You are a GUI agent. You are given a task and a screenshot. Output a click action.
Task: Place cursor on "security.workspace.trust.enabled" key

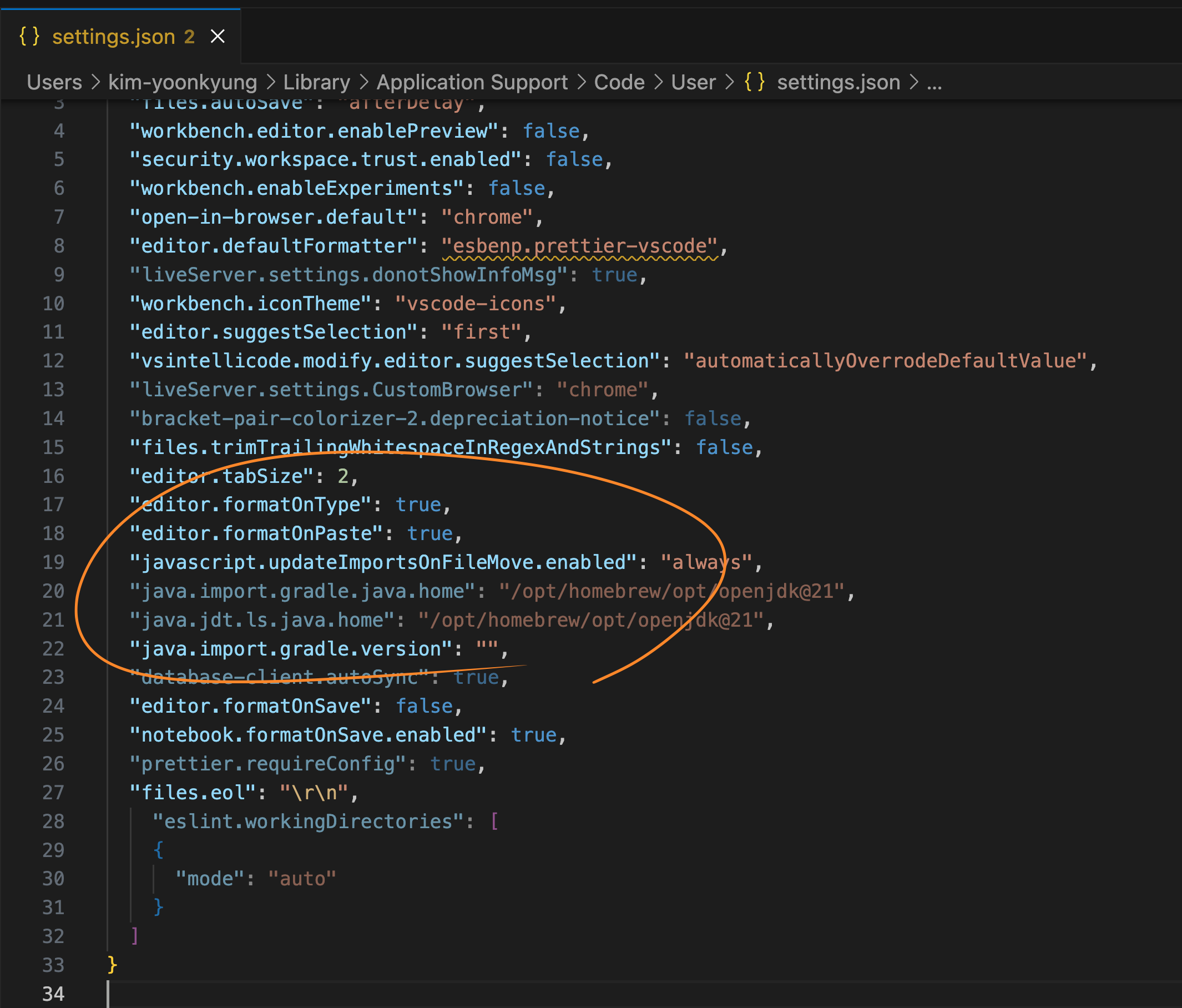pyautogui.click(x=326, y=160)
